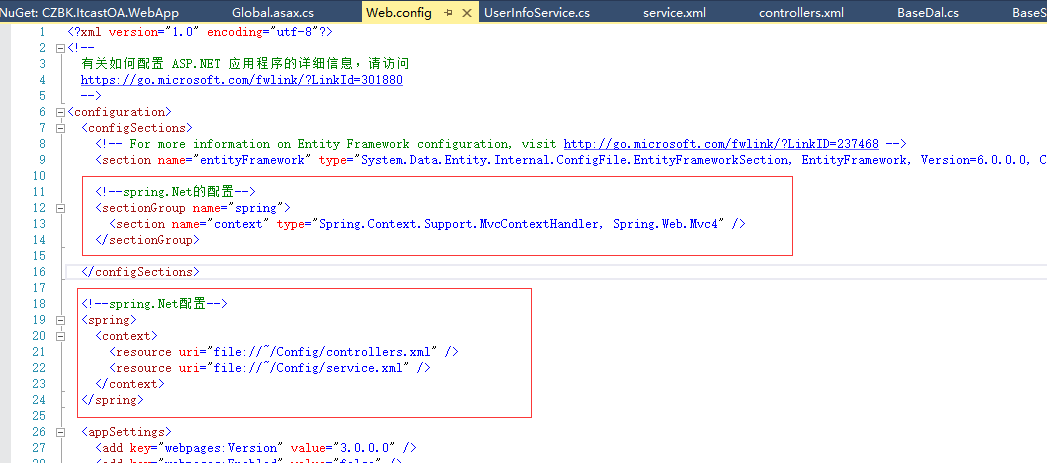This screenshot has width=1047, height=463.
Task: Click the opening context tag
Action: [x=127, y=336]
